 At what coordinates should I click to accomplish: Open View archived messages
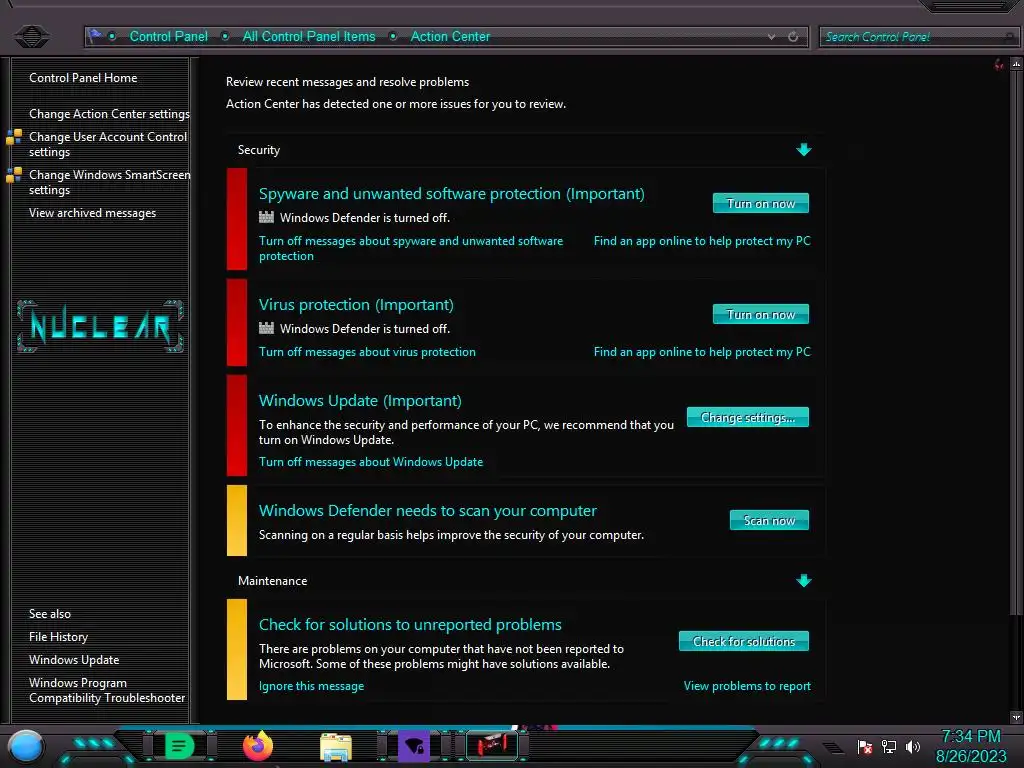[92, 213]
